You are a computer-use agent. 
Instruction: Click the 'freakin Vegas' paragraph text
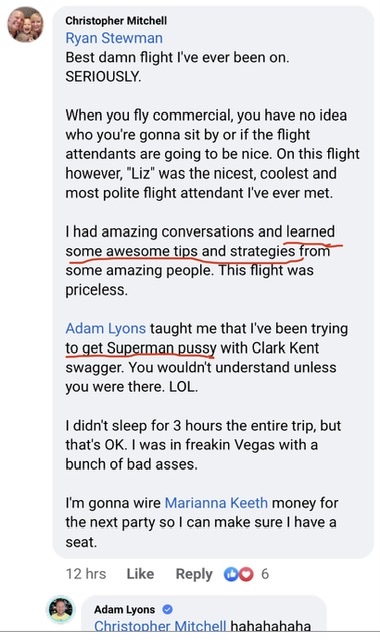pyautogui.click(x=203, y=445)
